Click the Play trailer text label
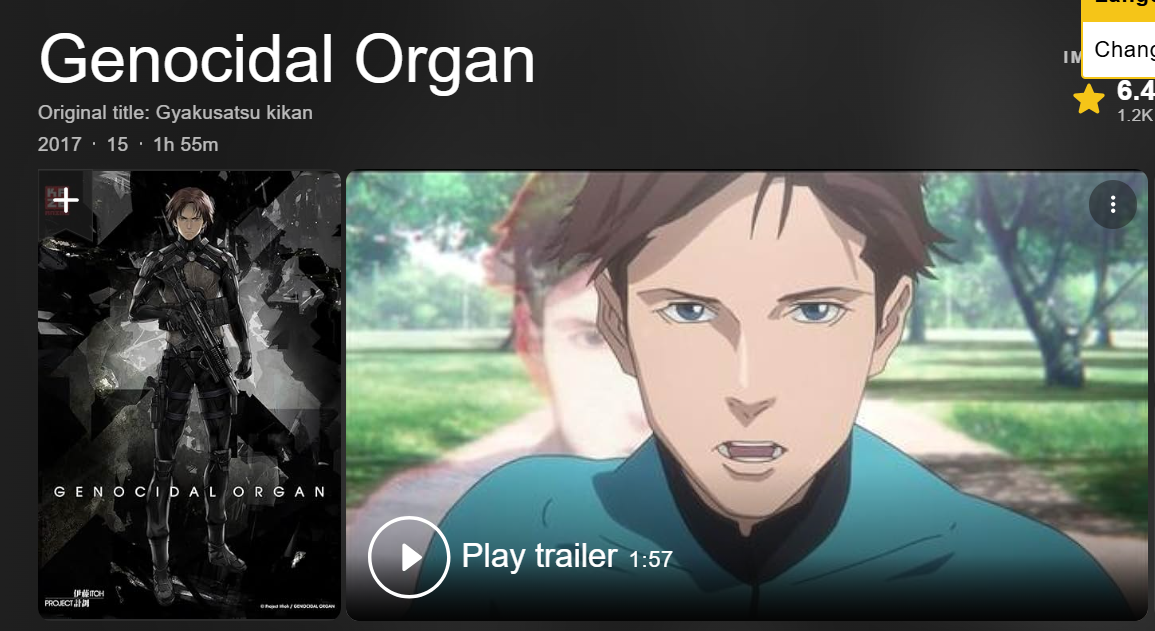 tap(539, 556)
